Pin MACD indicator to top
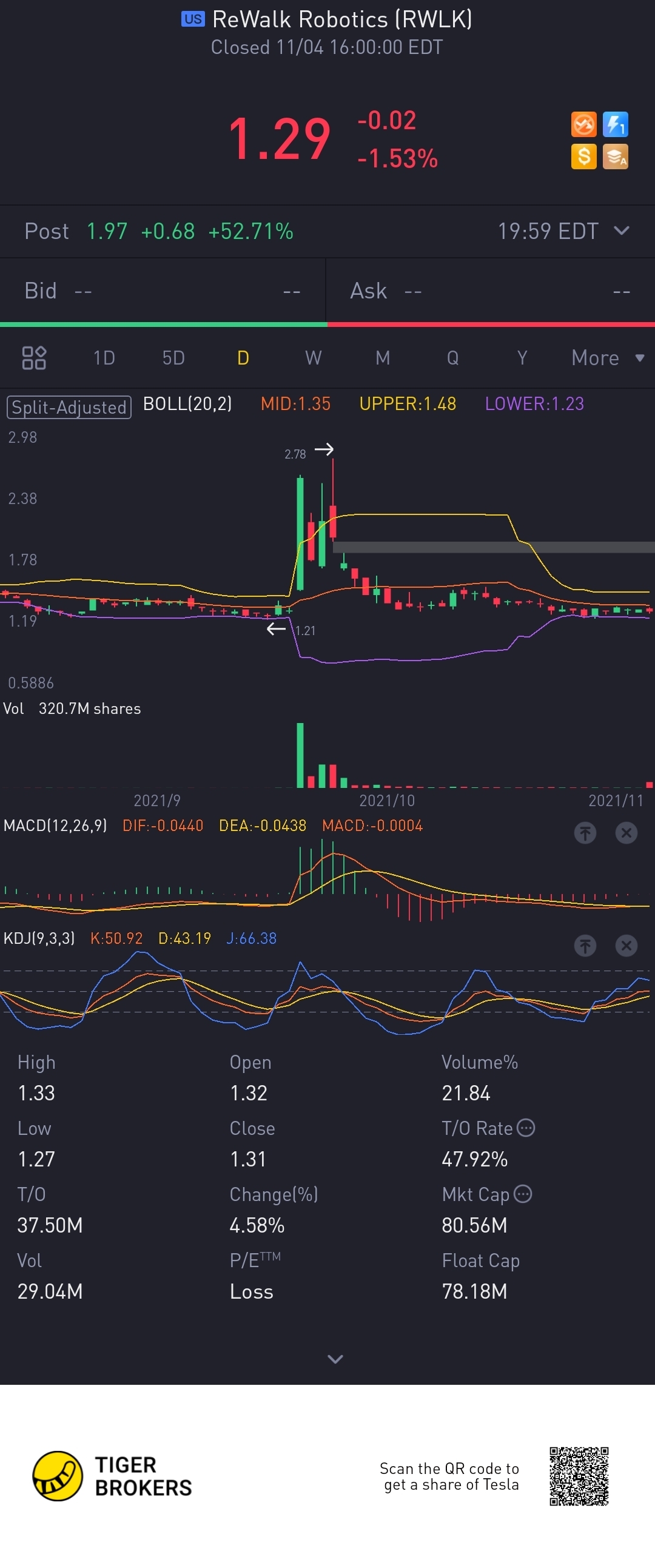 pos(585,833)
